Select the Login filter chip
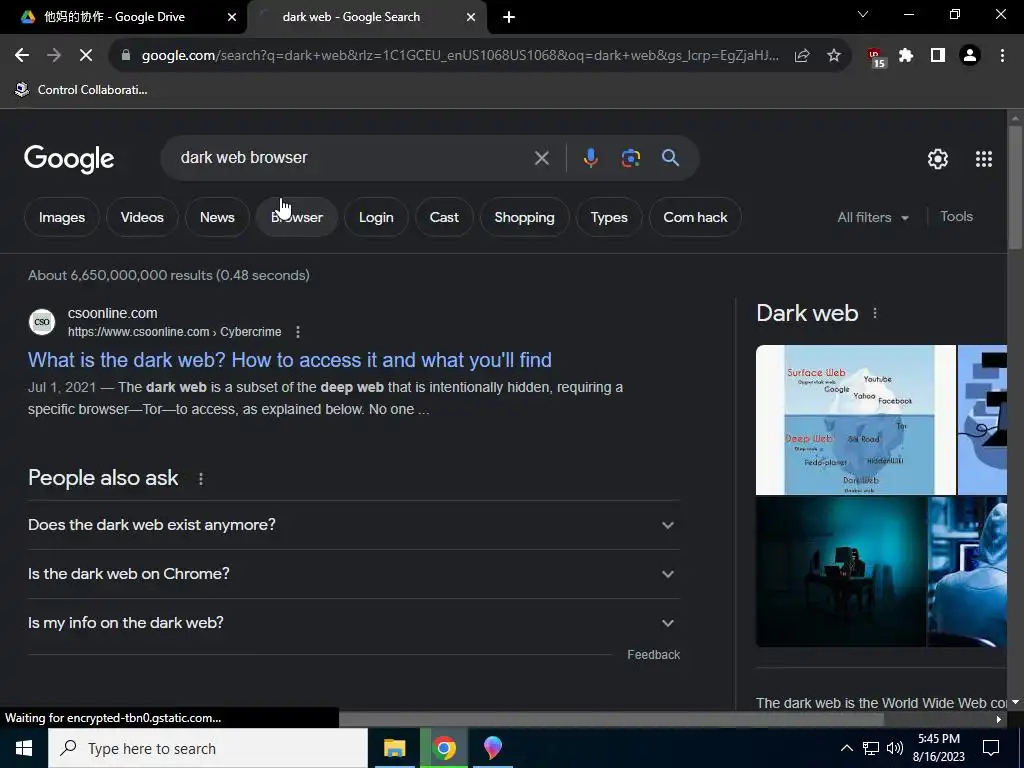 (376, 217)
